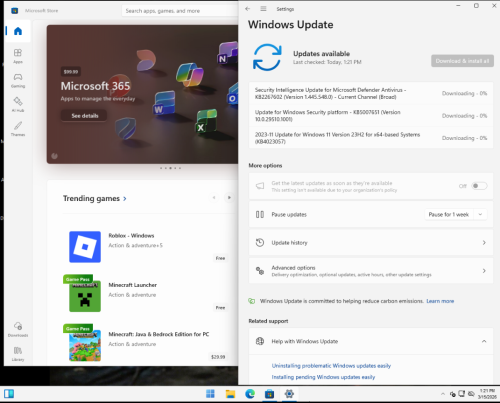500x403 pixels.
Task: Open Settings navigation hamburger menu
Action: pos(263,9)
